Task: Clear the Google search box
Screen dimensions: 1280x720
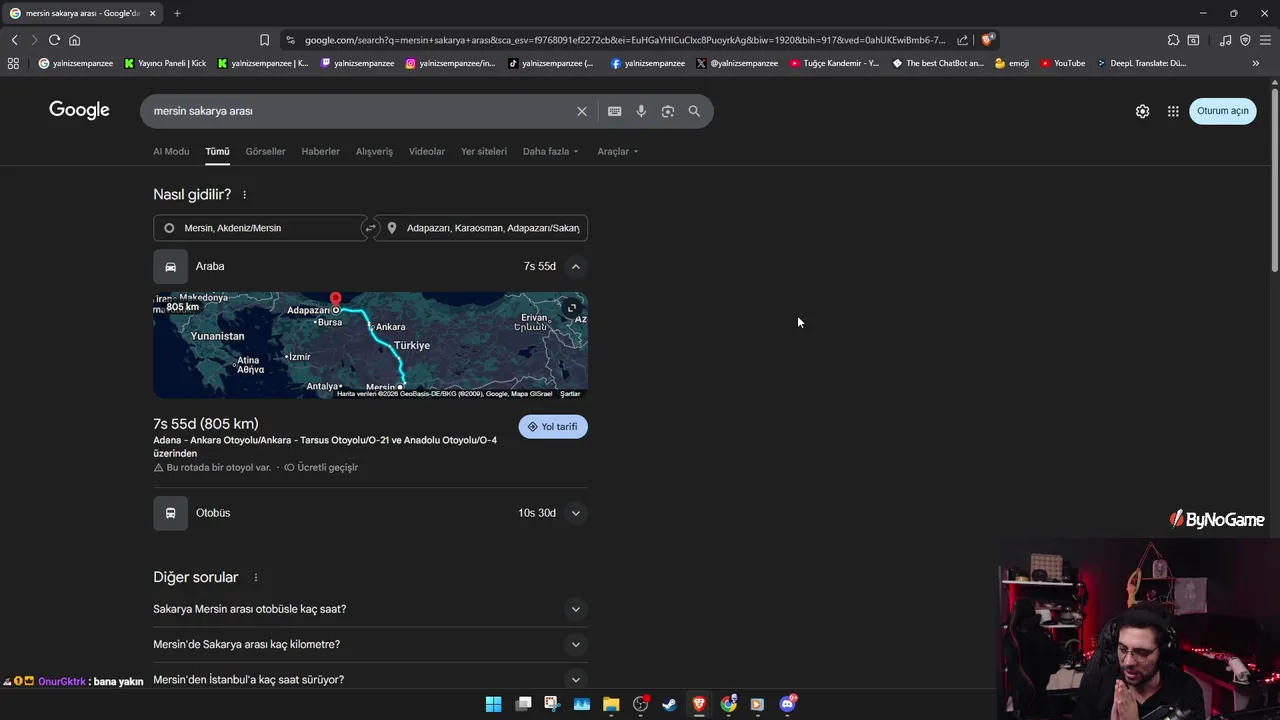Action: click(x=581, y=111)
